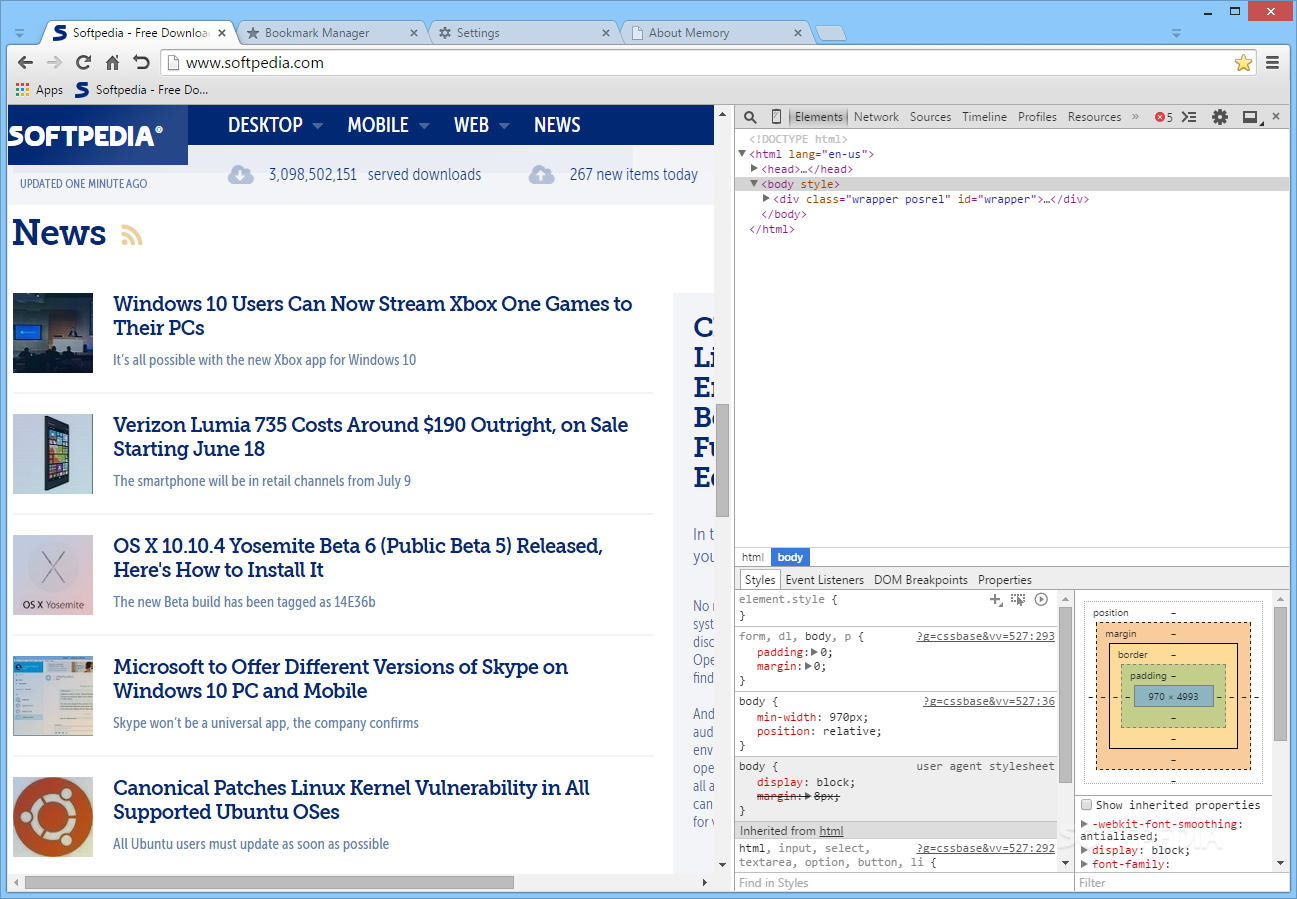Open the MOBILE menu dropdown
1297x899 pixels.
(x=388, y=125)
